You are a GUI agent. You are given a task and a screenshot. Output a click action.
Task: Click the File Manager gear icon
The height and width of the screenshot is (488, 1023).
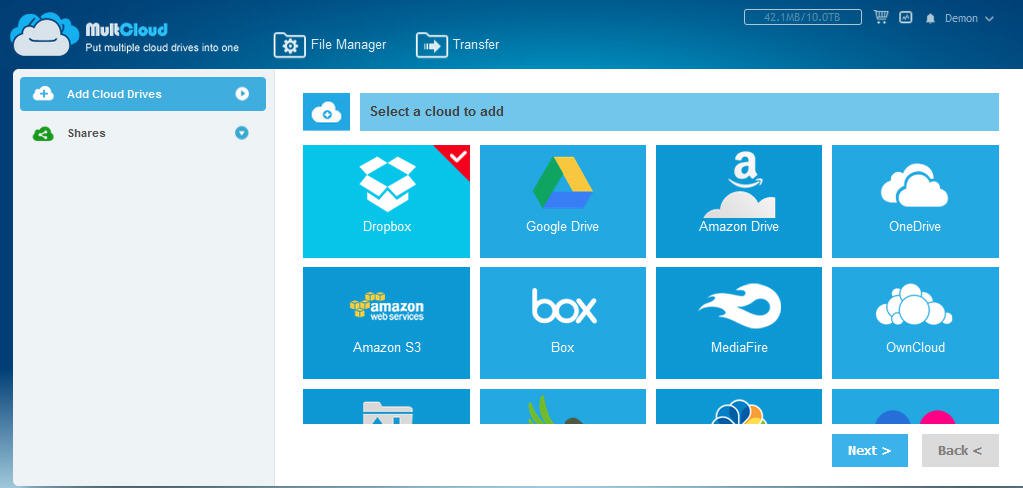click(290, 45)
